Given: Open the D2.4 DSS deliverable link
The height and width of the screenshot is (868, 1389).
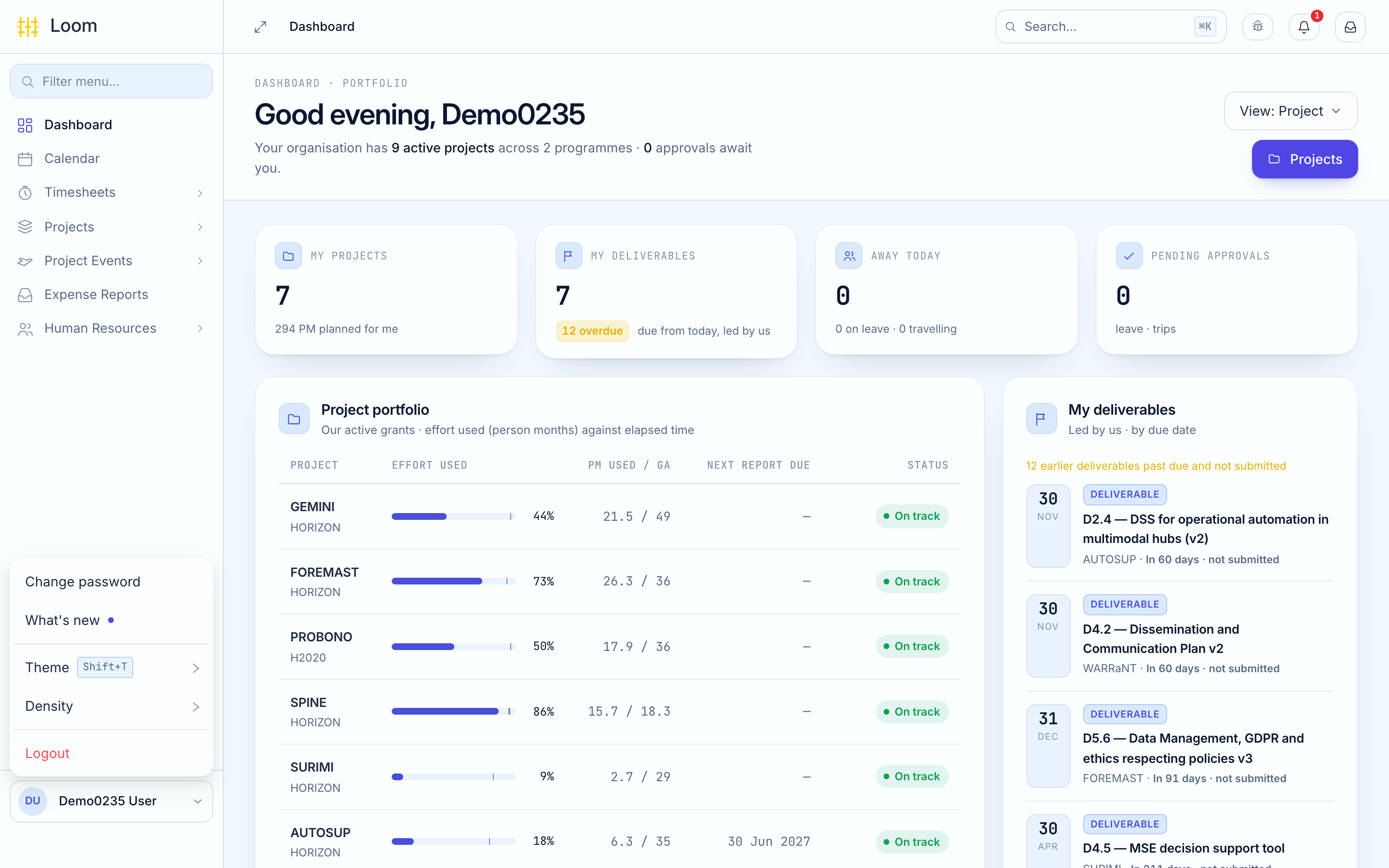Looking at the screenshot, I should (1205, 529).
